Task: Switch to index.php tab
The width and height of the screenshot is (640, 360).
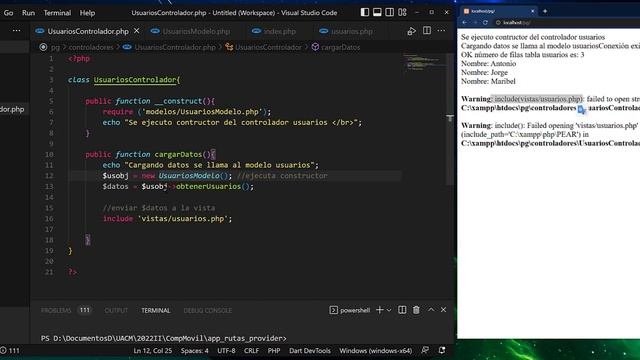Action: (274, 31)
